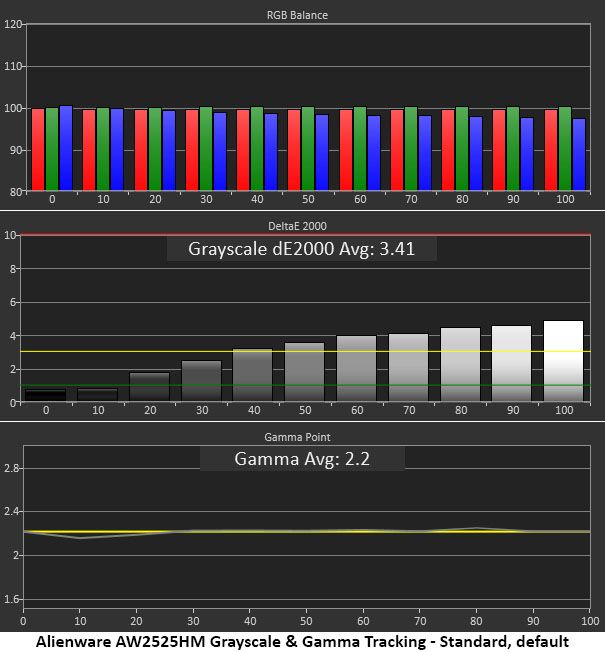Click the blue bar at 100 in RGB Balance
The height and width of the screenshot is (652, 605).
click(x=579, y=155)
